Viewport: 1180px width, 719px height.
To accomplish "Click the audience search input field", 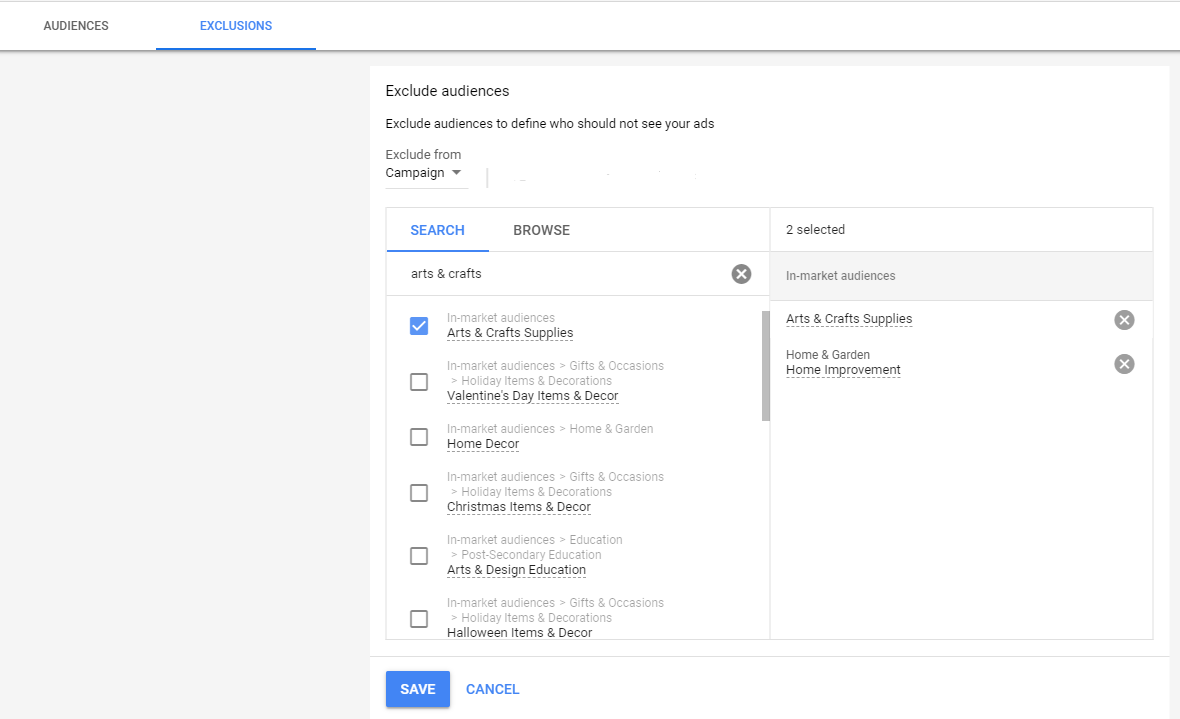I will click(565, 274).
